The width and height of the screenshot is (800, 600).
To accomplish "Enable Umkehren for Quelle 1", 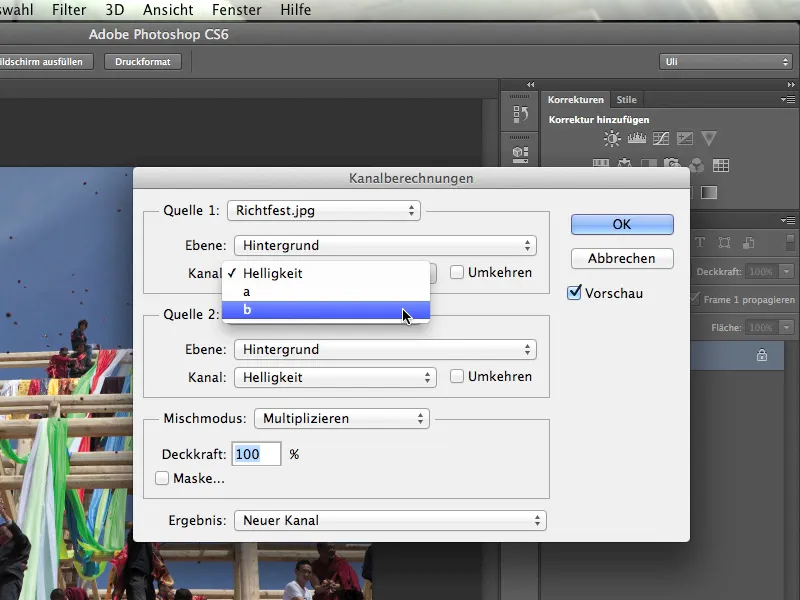I will (457, 272).
